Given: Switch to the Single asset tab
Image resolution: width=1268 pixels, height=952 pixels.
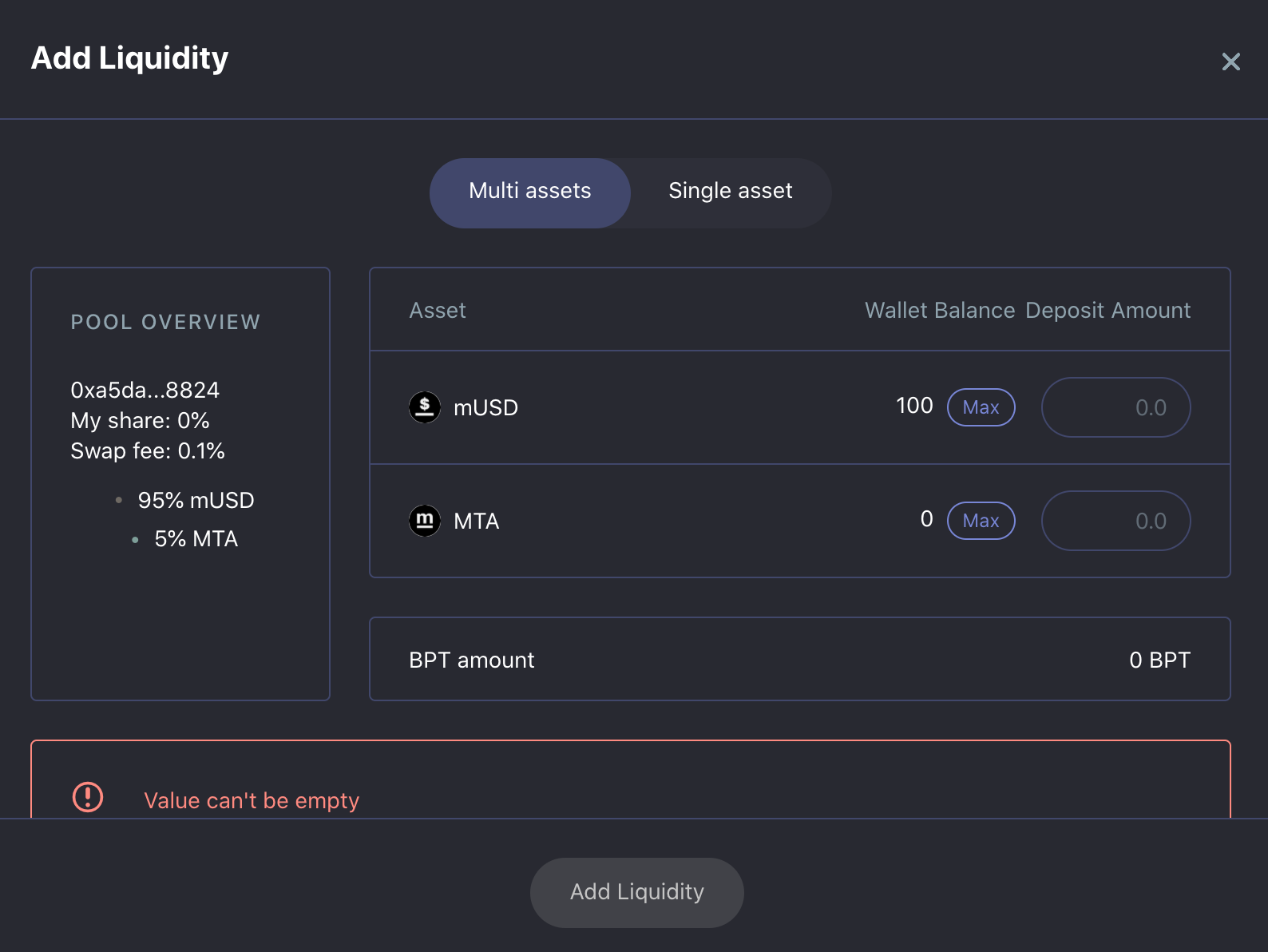Looking at the screenshot, I should coord(729,192).
